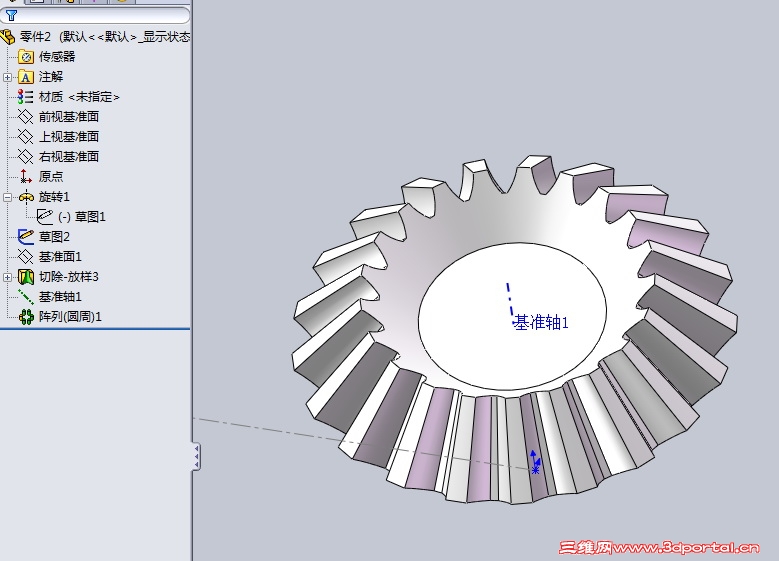
Task: Select the 旋转1 revolve feature icon
Action: point(26,197)
